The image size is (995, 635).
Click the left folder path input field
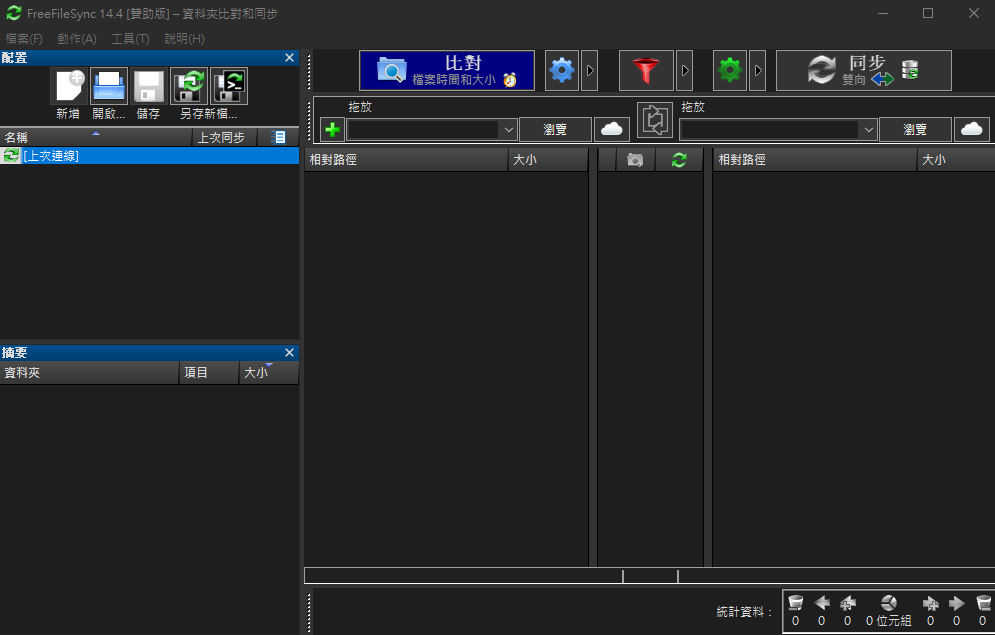(423, 129)
